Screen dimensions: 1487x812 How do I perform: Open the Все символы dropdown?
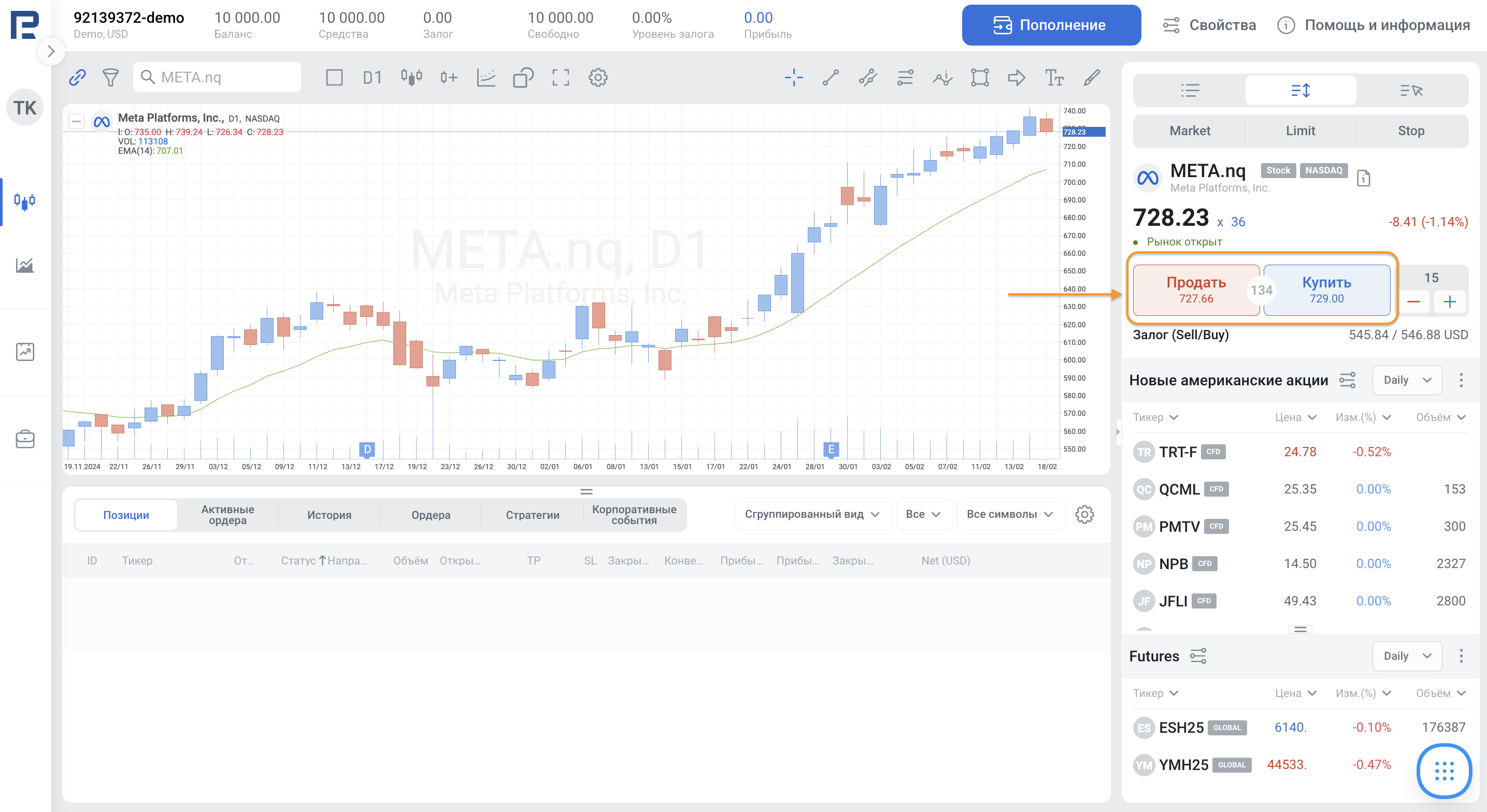pyautogui.click(x=1009, y=514)
